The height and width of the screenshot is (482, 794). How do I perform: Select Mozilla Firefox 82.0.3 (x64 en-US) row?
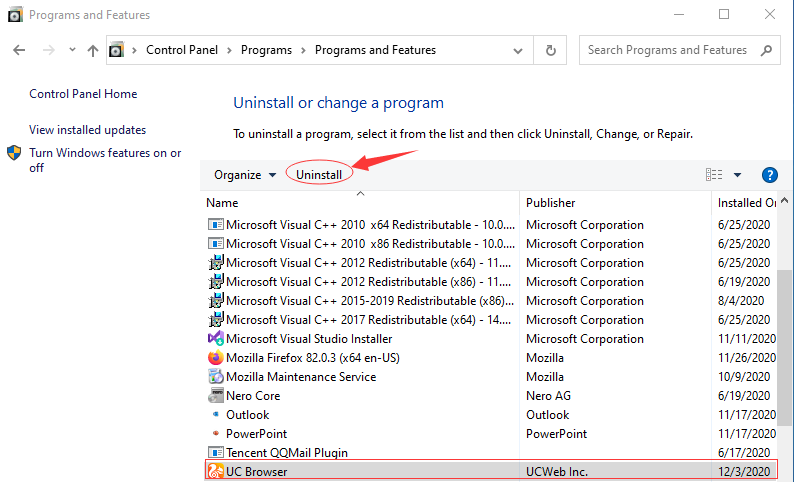[491, 358]
